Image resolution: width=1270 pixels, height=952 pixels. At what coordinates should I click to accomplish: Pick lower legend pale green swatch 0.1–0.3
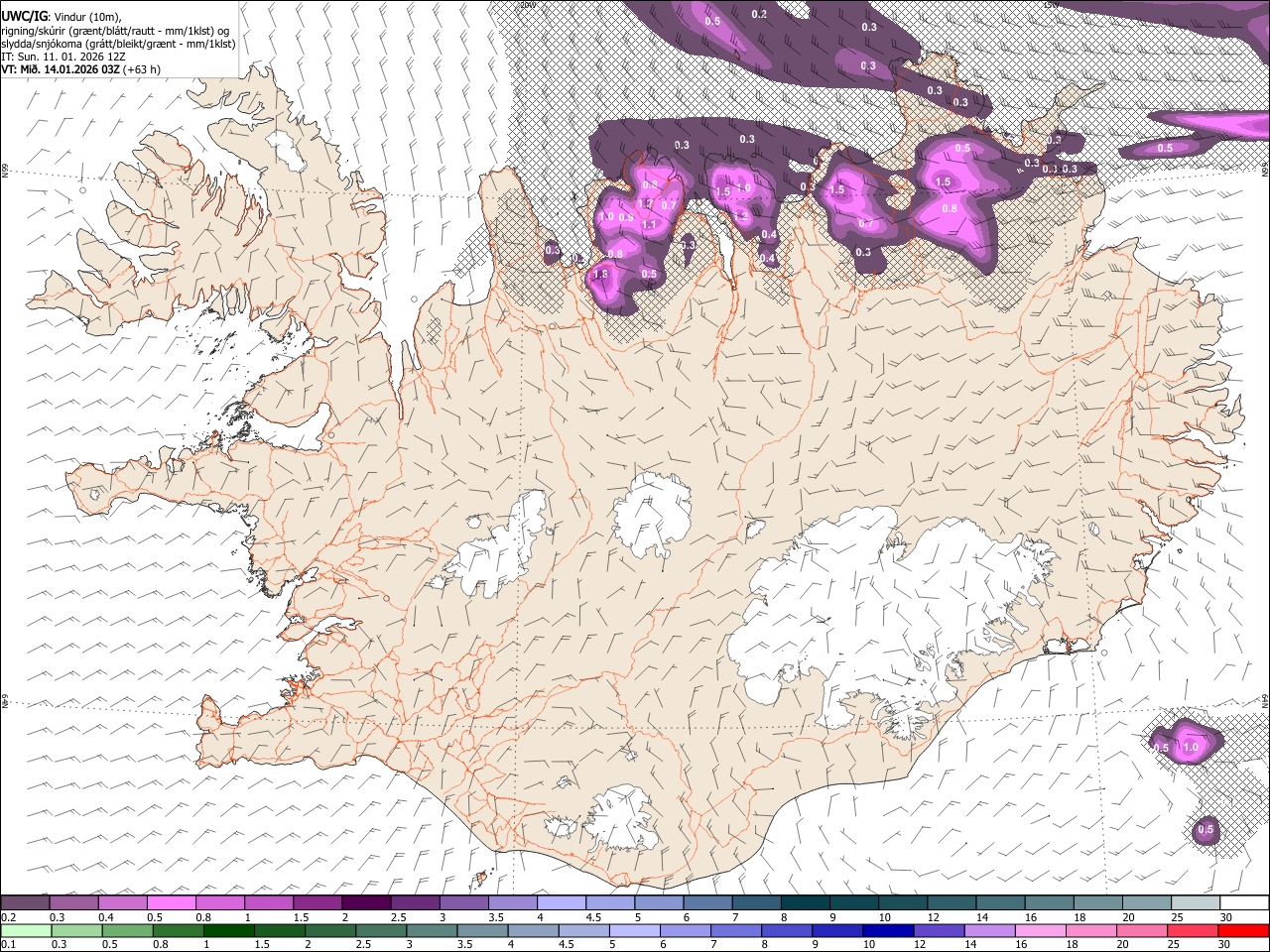(x=25, y=930)
